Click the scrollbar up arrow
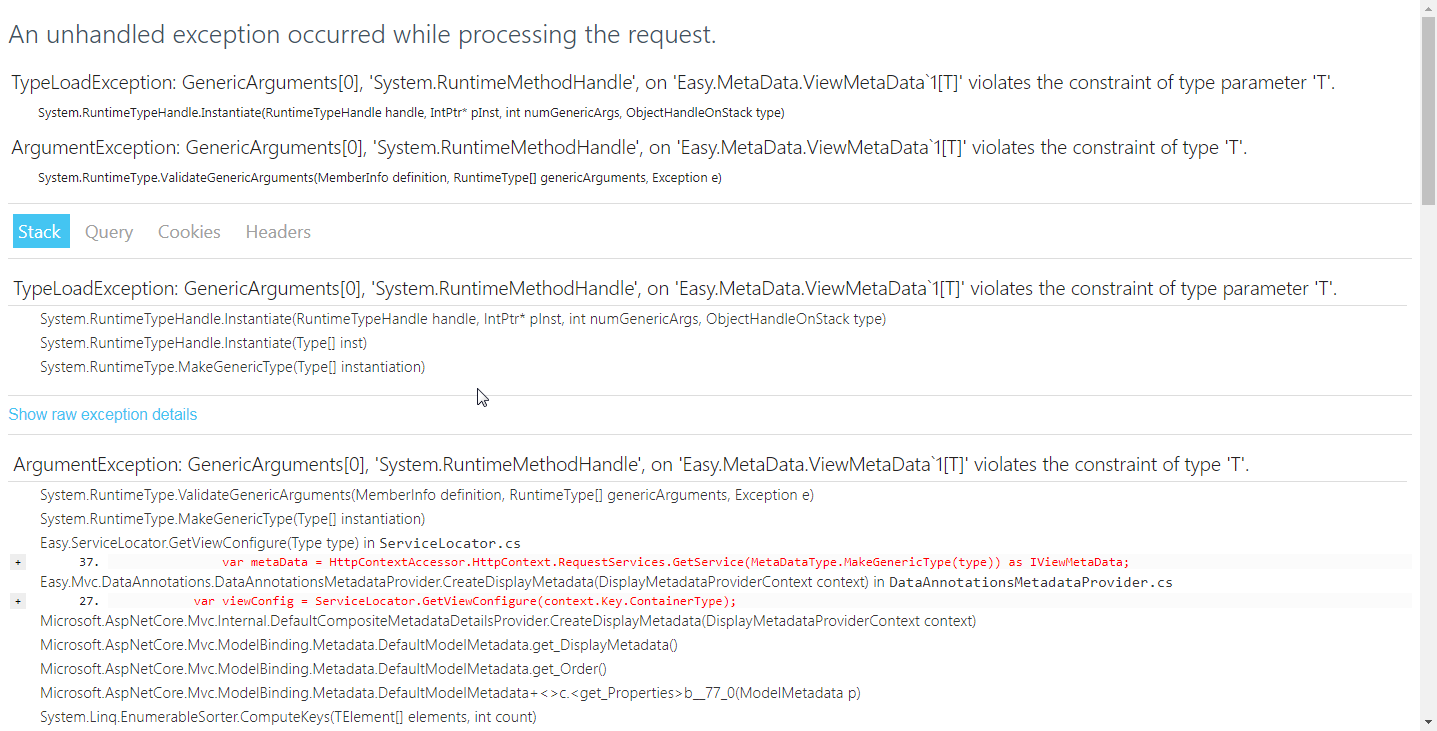Viewport: 1437px width, 731px height. pos(1429,8)
